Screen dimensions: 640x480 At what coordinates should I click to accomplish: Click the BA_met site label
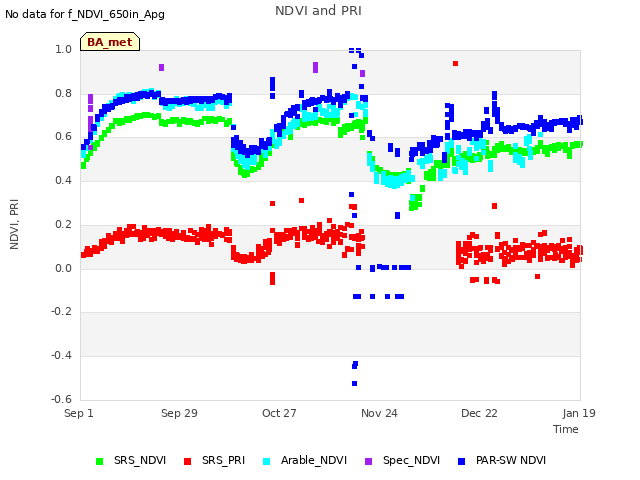110,42
